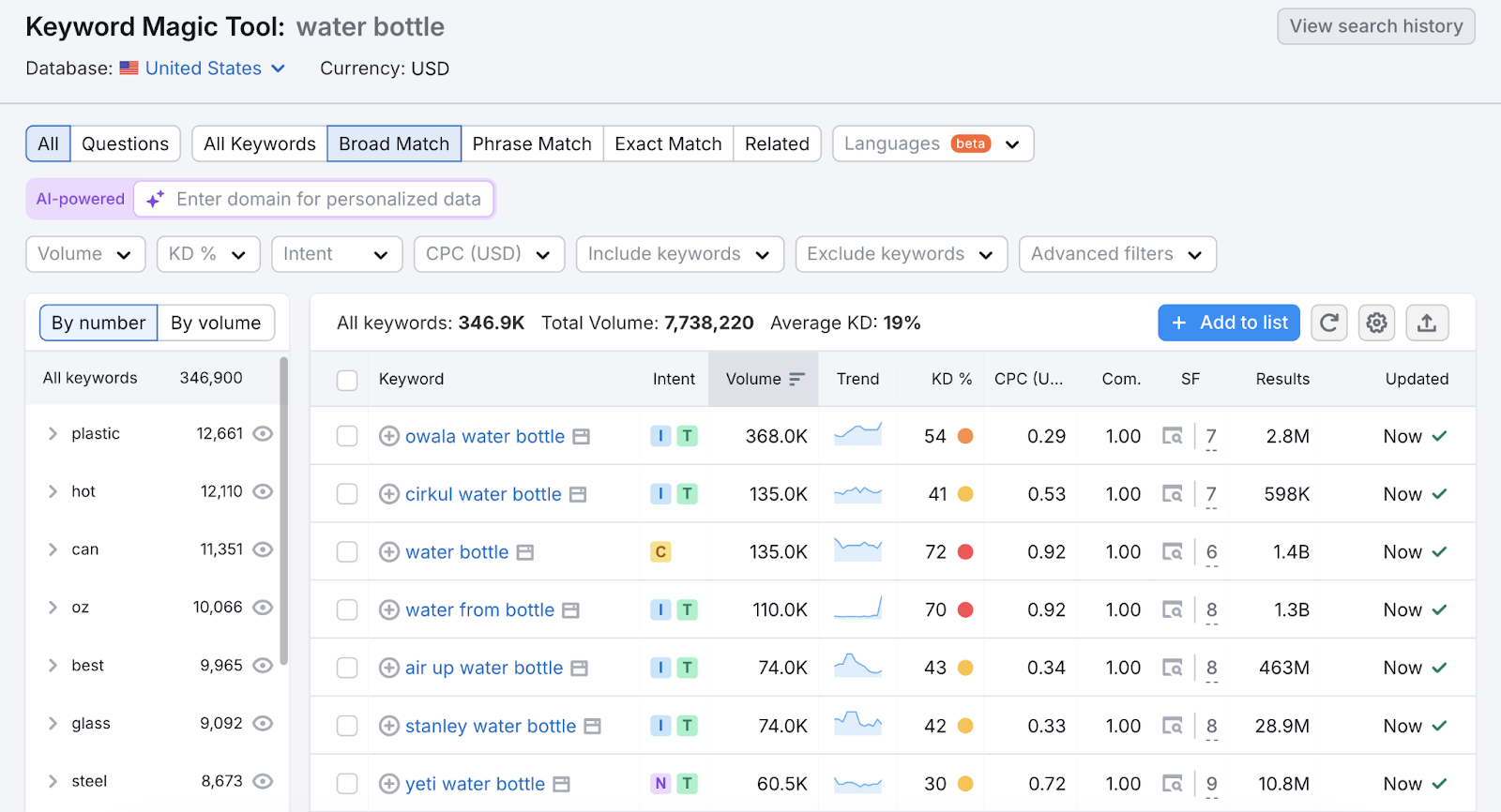Switch to the Related tab
This screenshot has width=1501, height=812.
[x=777, y=143]
